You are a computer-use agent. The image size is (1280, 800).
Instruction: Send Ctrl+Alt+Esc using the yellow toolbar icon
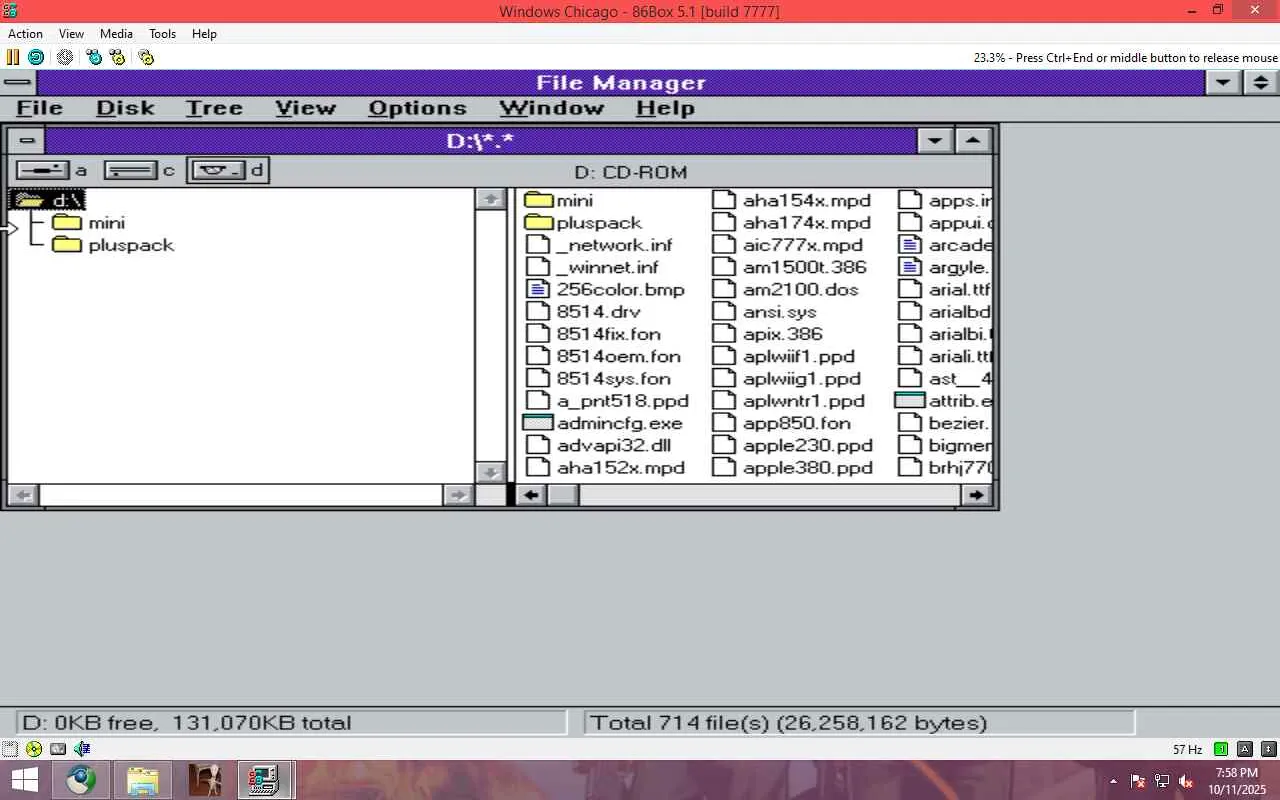(118, 57)
